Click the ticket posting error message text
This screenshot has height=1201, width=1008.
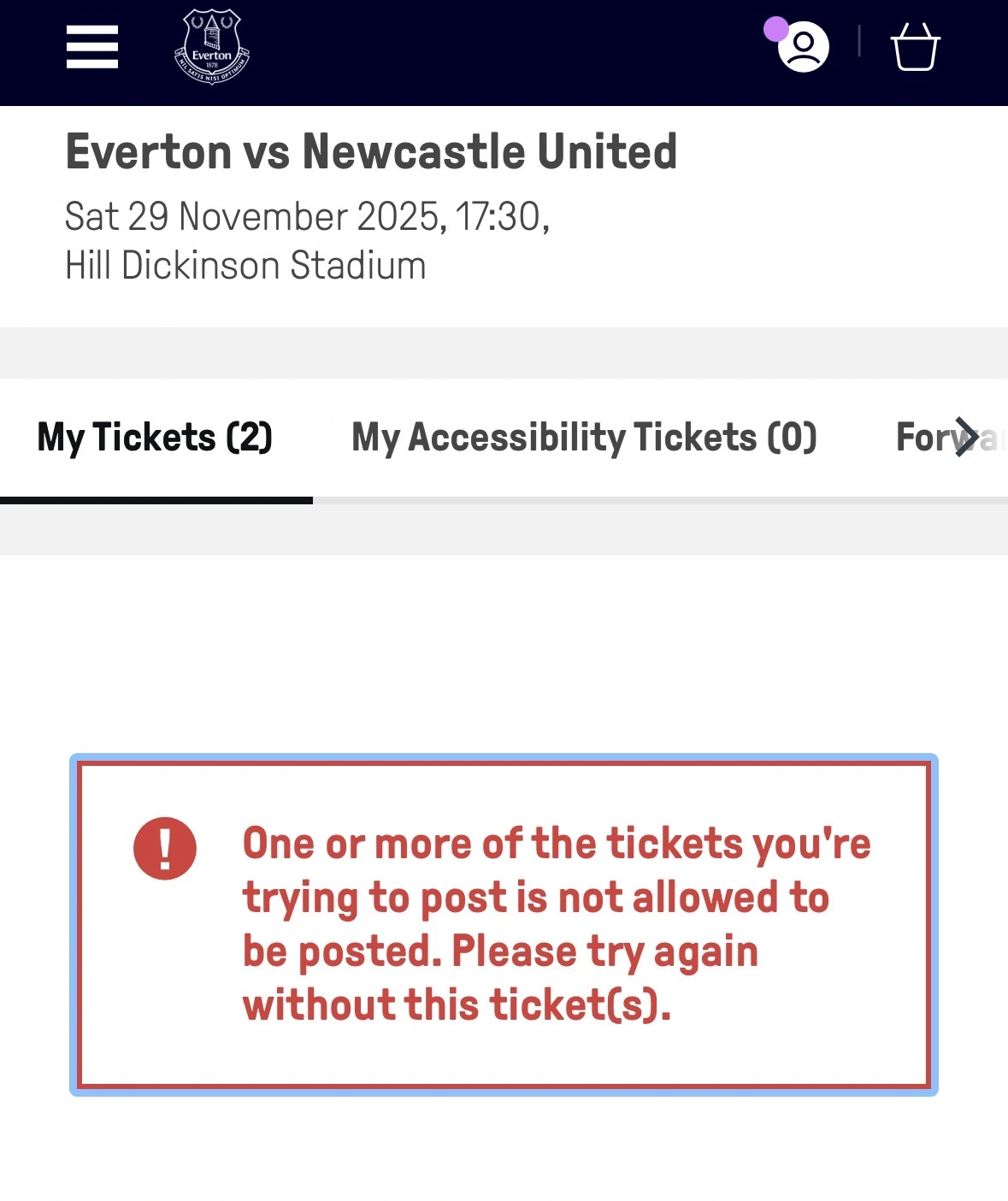(x=556, y=924)
